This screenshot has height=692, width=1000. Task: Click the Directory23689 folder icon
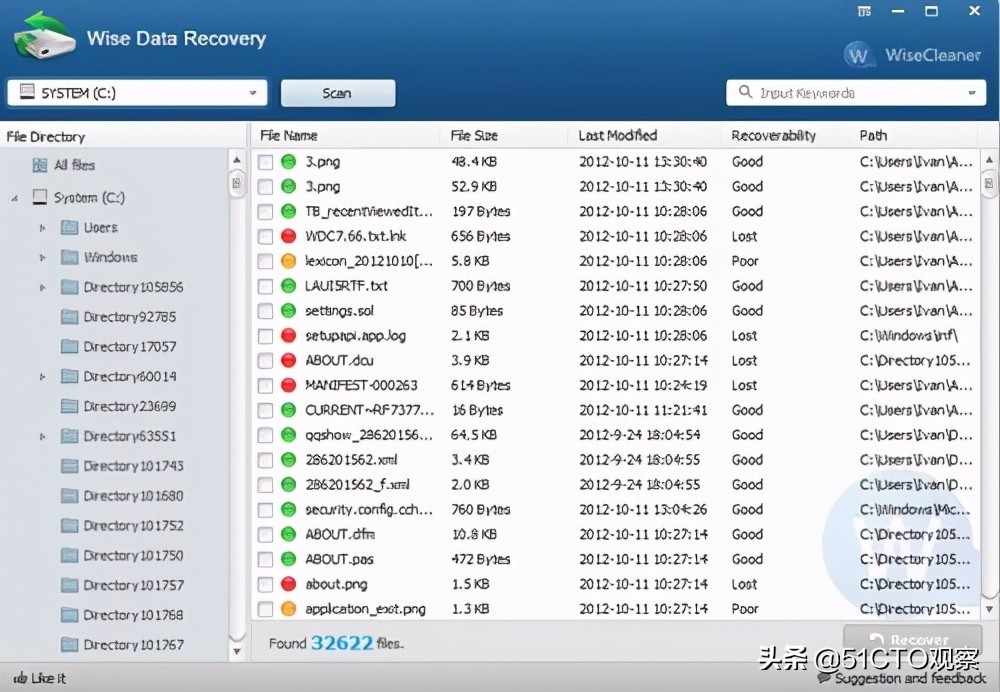pyautogui.click(x=70, y=406)
